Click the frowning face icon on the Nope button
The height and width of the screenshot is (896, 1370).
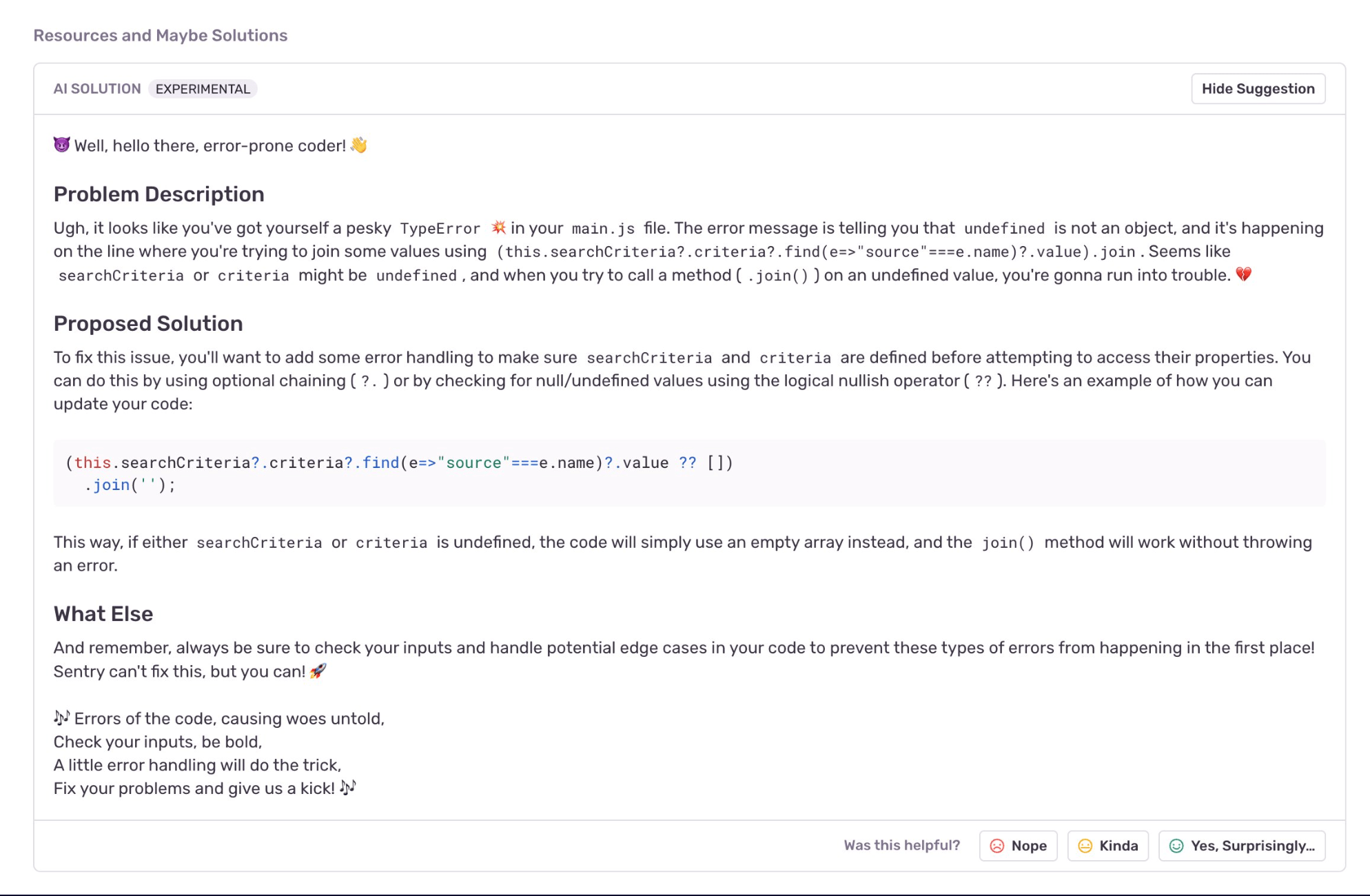coord(999,846)
